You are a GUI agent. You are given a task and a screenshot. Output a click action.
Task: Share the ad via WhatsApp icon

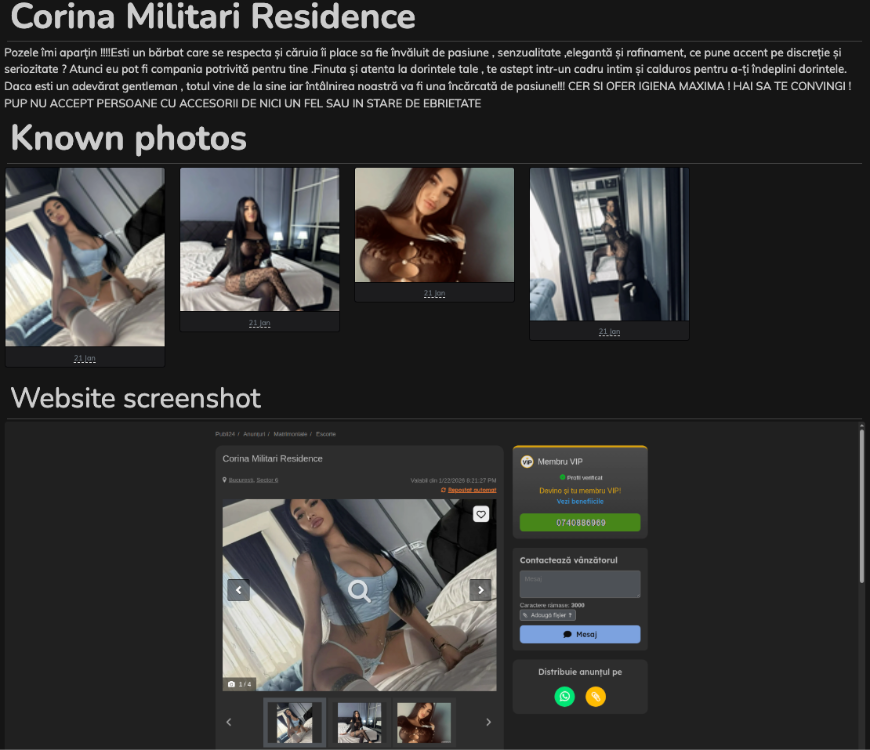(565, 697)
